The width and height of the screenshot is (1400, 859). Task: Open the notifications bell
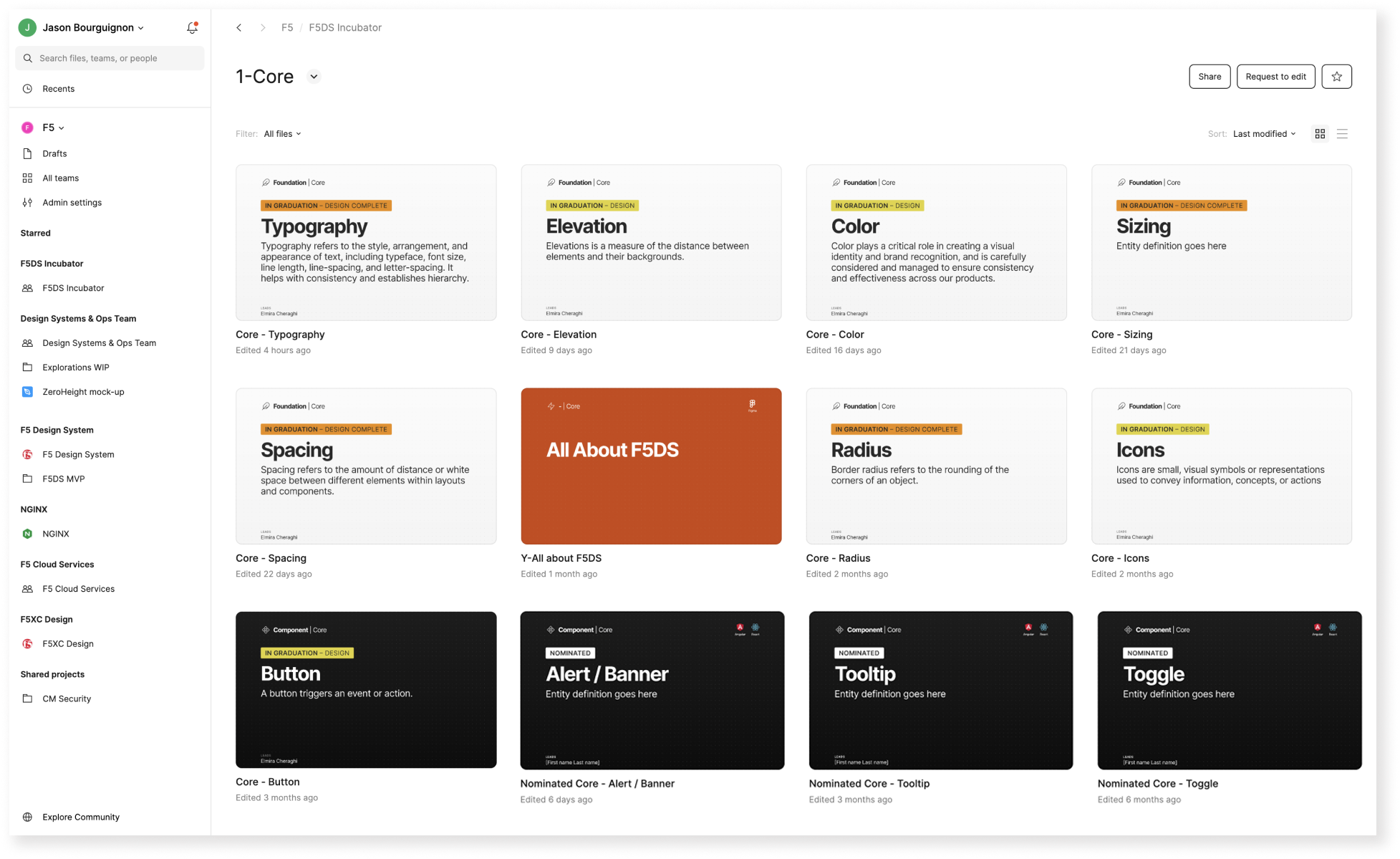(191, 27)
